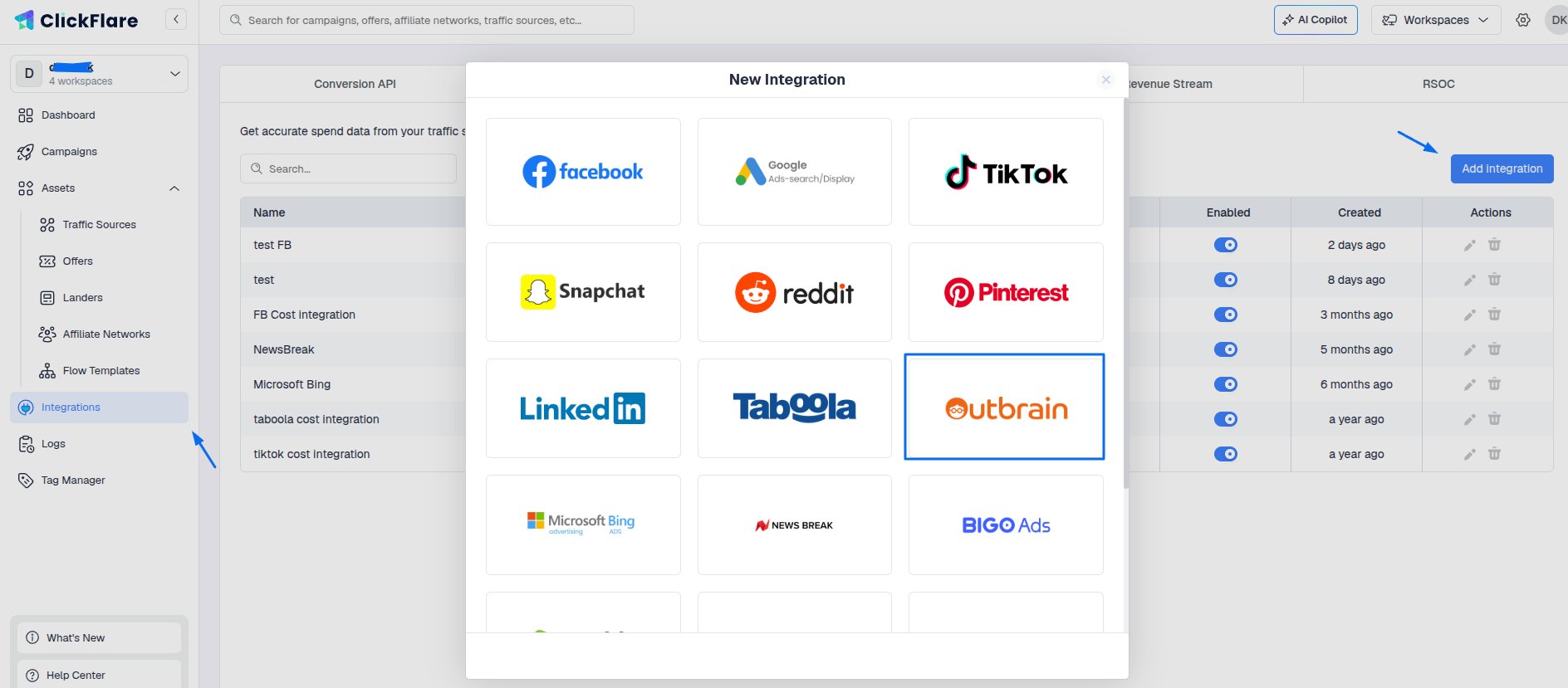Toggle enabled switch for 8 days ago row
The image size is (1568, 688).
pos(1226,280)
